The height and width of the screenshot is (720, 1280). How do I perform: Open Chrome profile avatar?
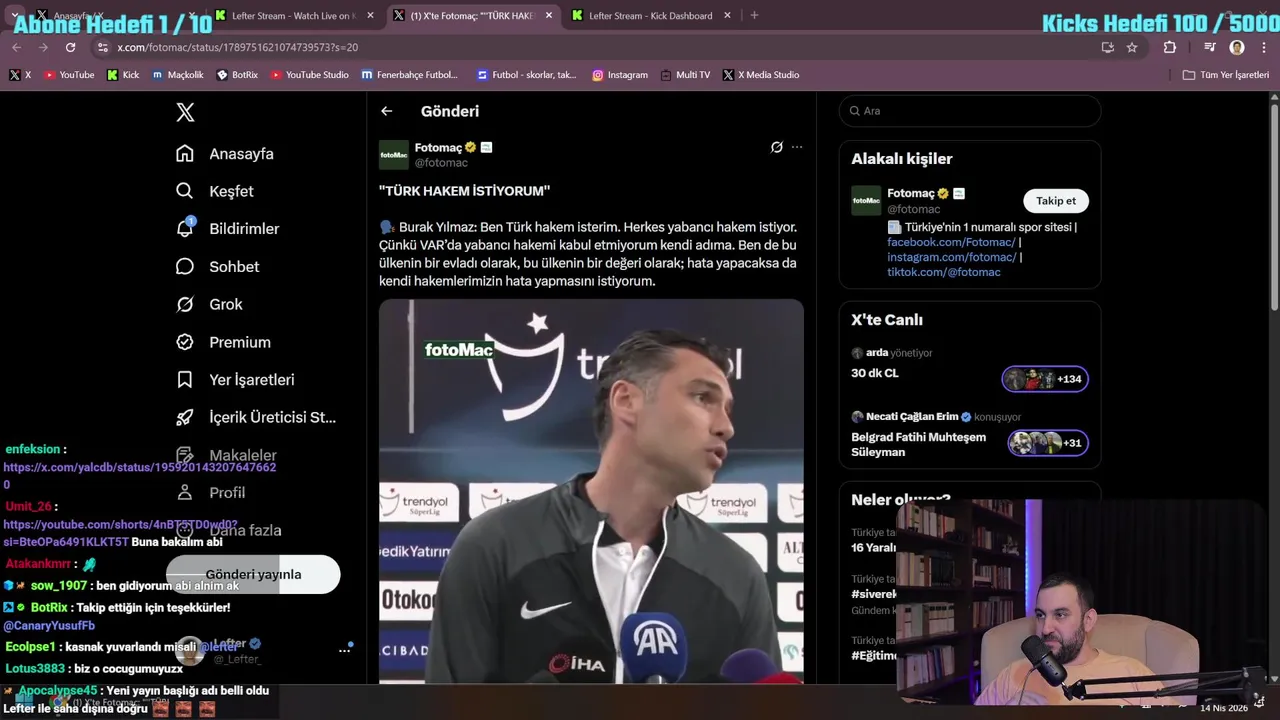pos(1237,47)
